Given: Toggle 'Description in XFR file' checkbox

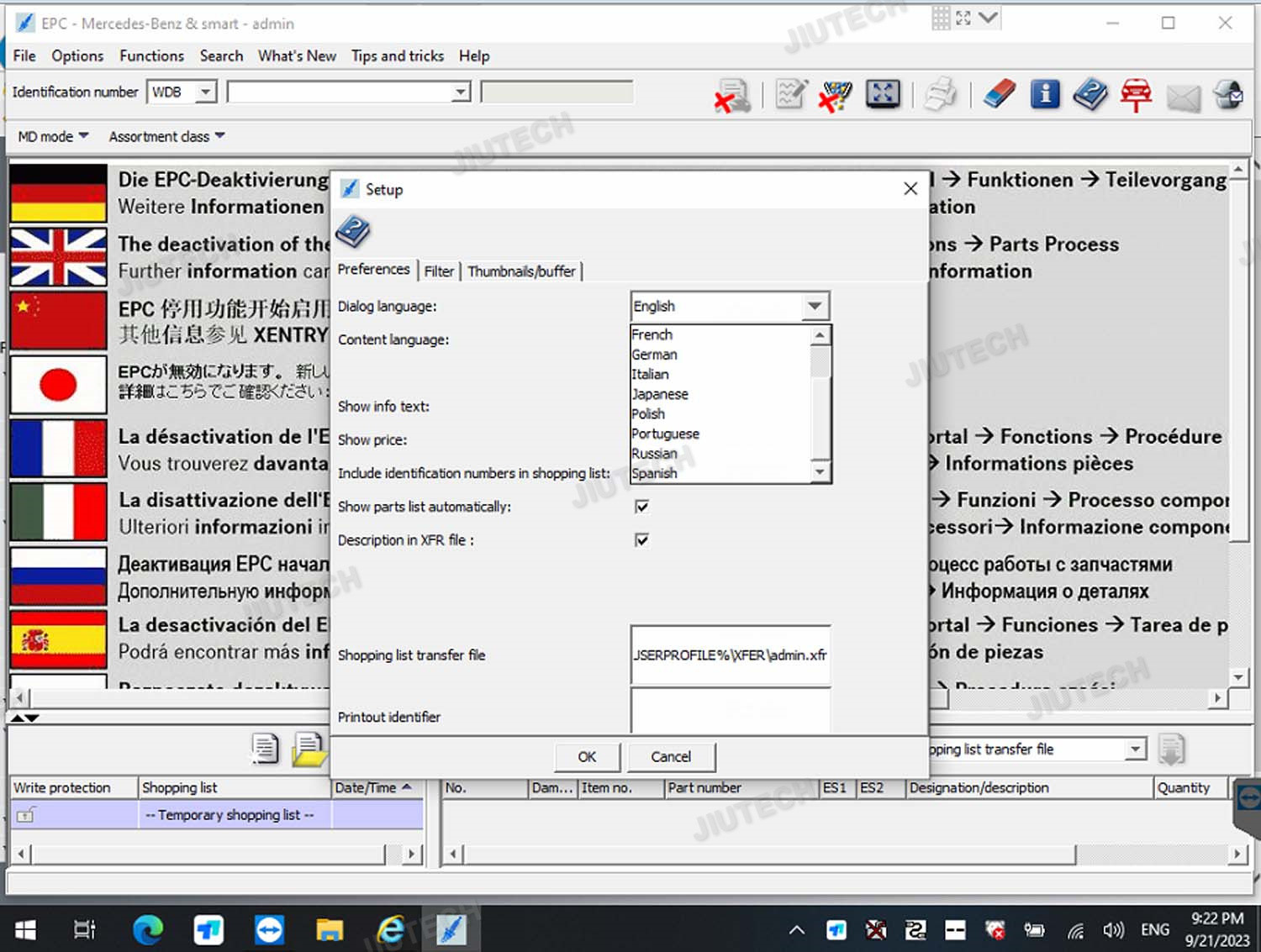Looking at the screenshot, I should click(641, 540).
